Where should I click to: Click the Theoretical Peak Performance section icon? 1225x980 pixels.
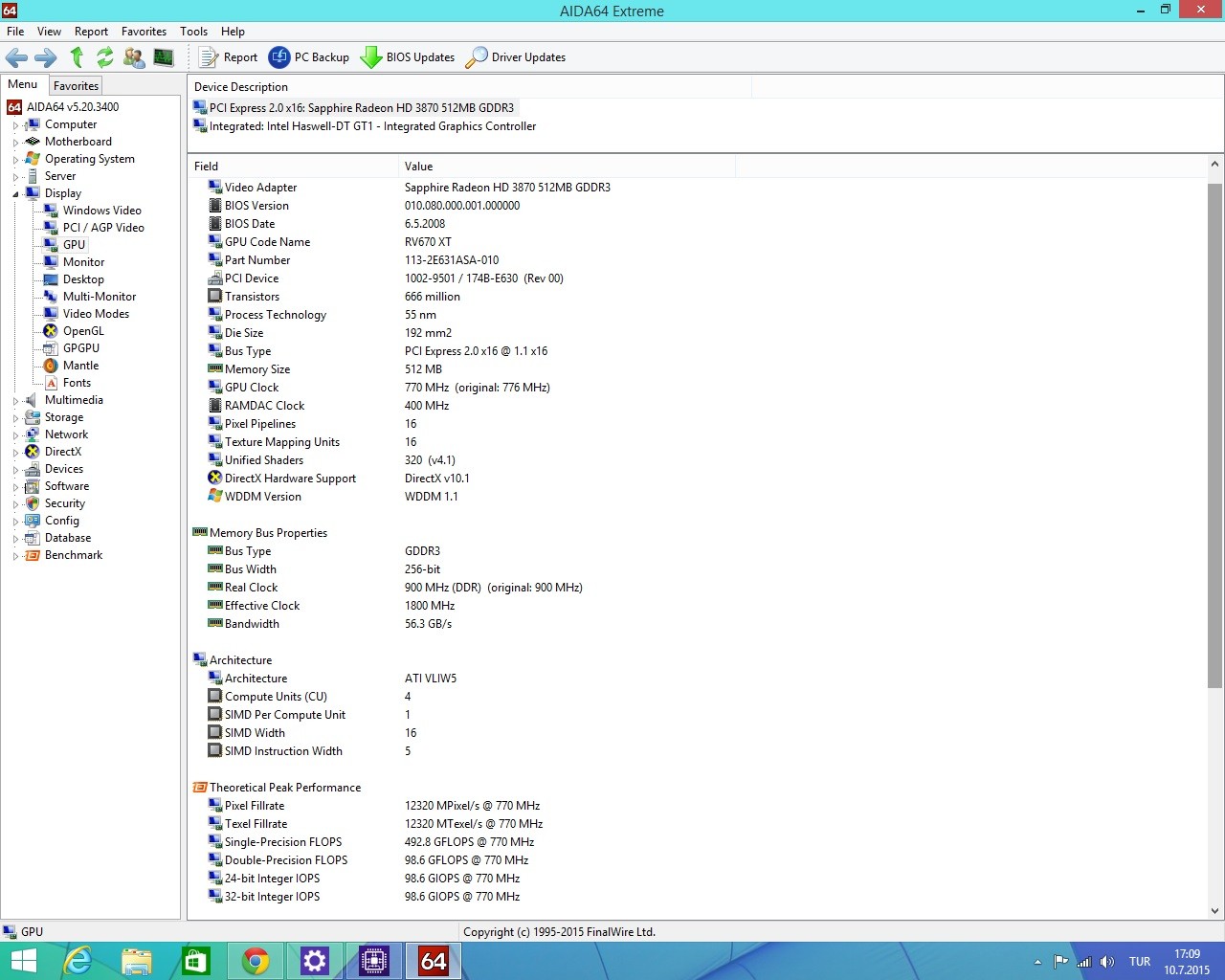click(x=200, y=788)
